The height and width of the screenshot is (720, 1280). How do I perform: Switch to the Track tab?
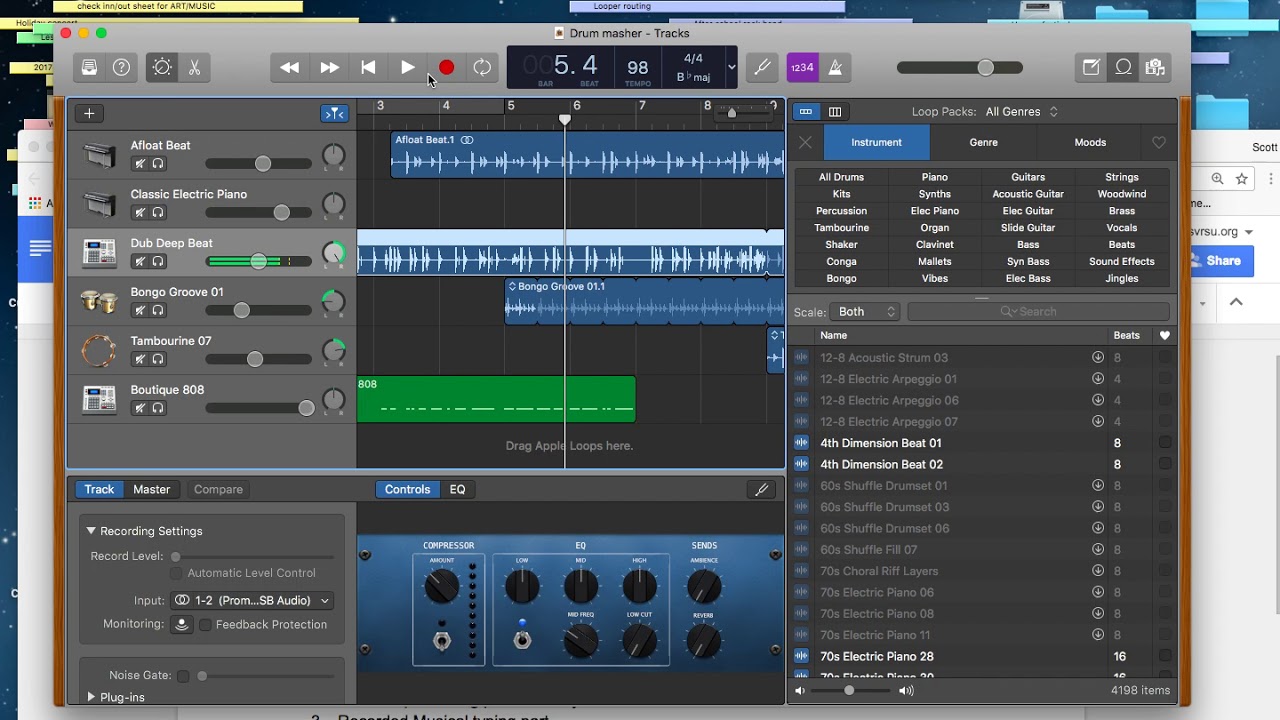pyautogui.click(x=99, y=489)
